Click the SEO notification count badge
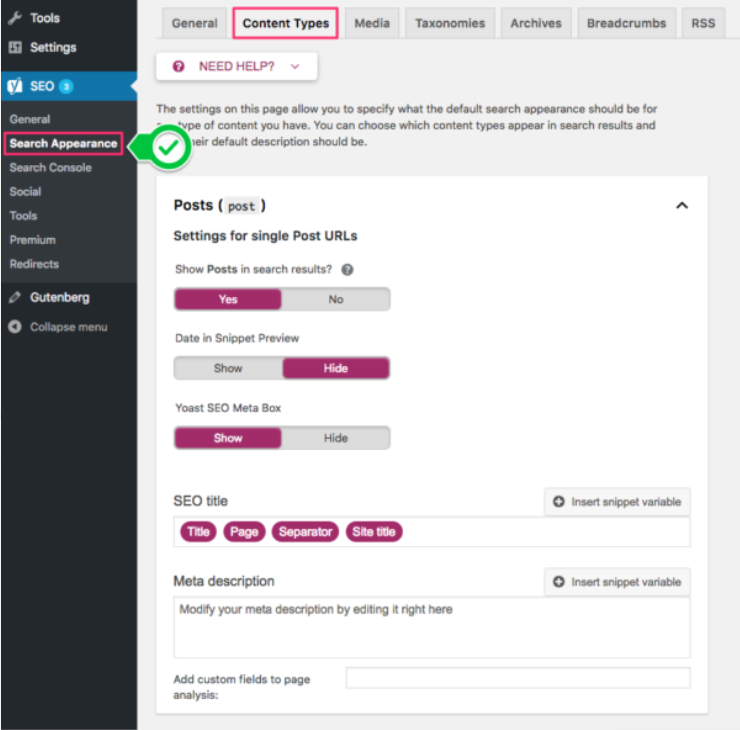Viewport: 740px width, 730px height. coord(66,86)
